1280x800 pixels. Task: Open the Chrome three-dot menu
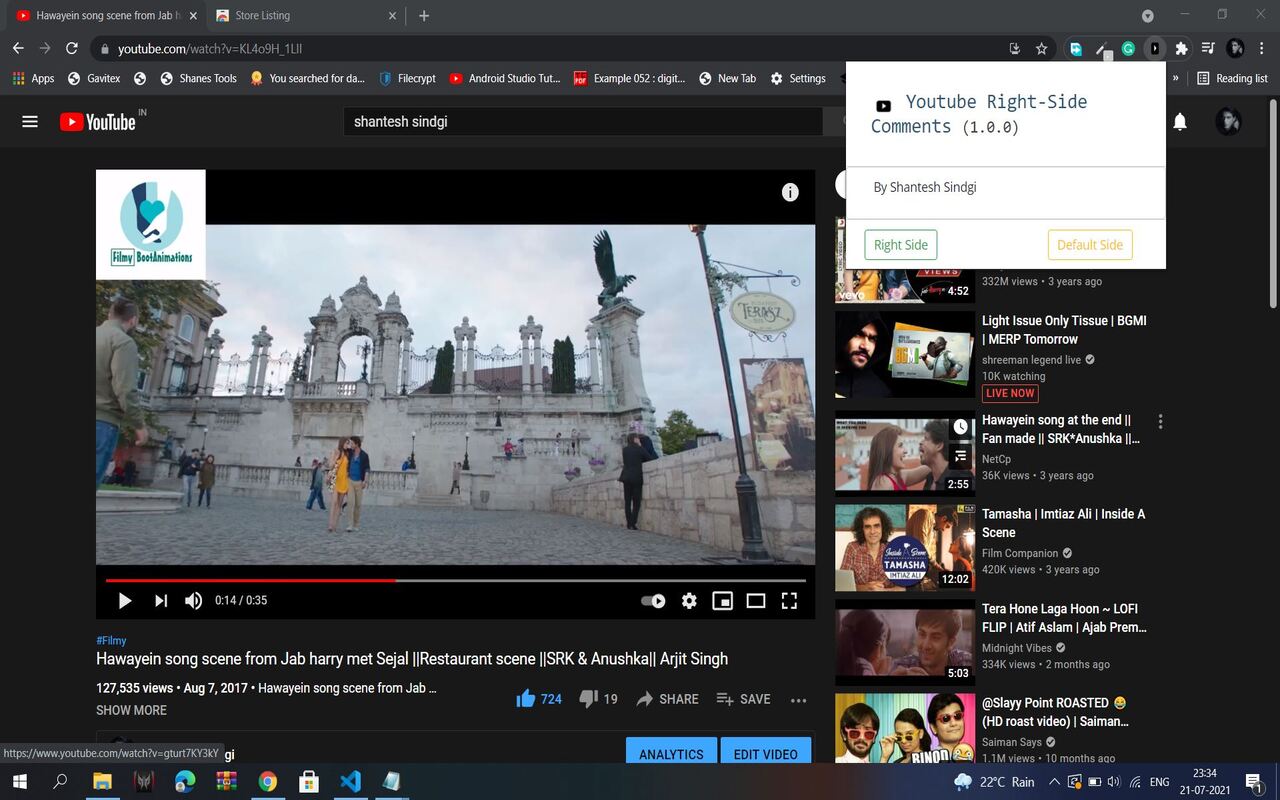[1261, 48]
